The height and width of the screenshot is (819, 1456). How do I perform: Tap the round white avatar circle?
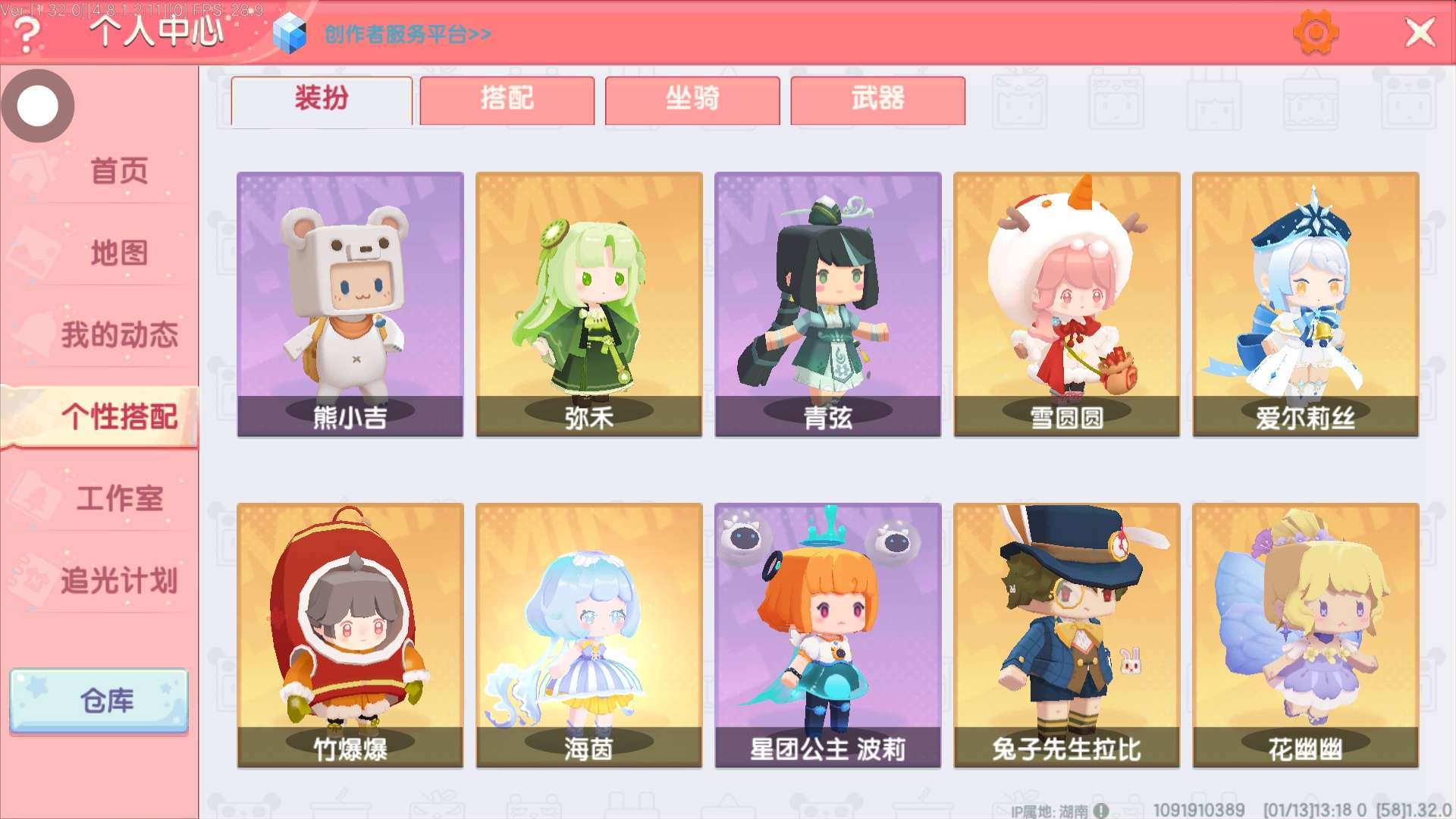38,105
